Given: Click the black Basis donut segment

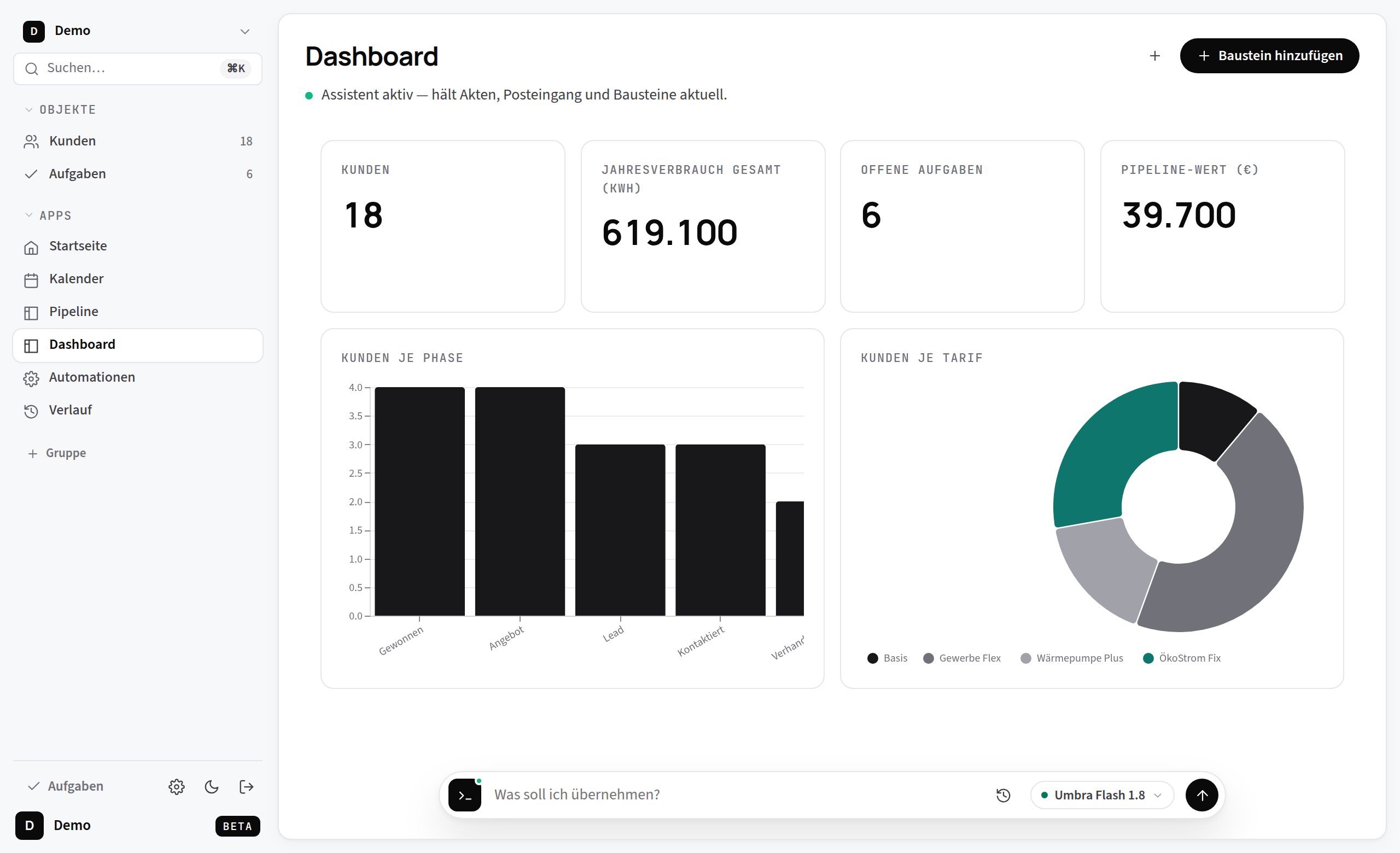Looking at the screenshot, I should click(1210, 417).
